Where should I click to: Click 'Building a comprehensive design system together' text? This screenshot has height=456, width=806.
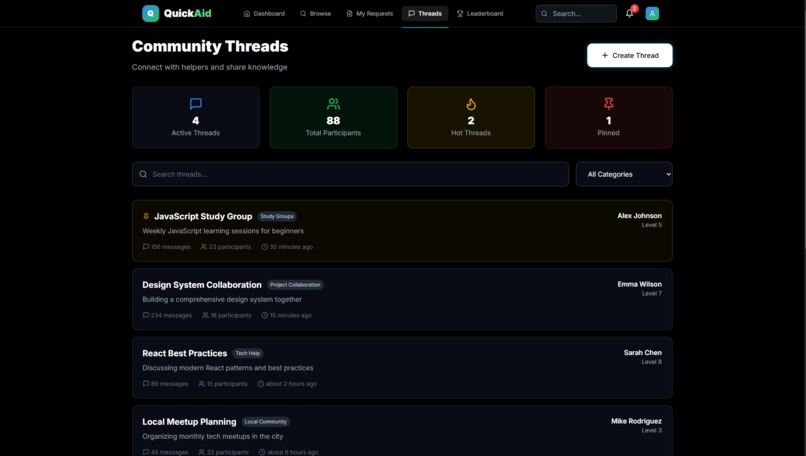click(222, 299)
